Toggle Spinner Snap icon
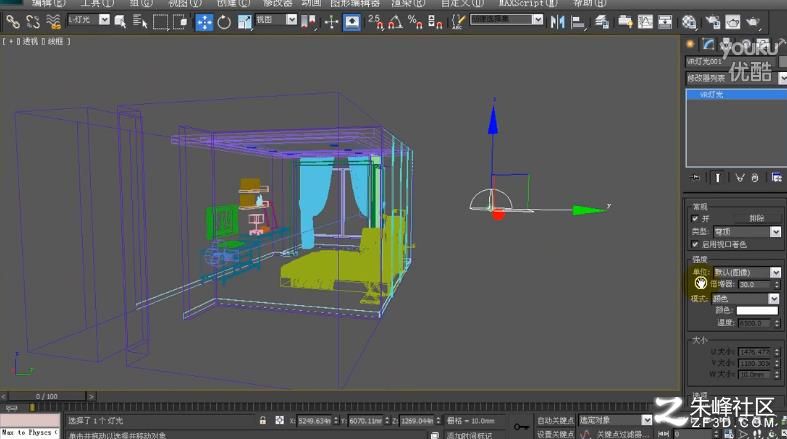Image resolution: width=787 pixels, height=439 pixels. [435, 22]
